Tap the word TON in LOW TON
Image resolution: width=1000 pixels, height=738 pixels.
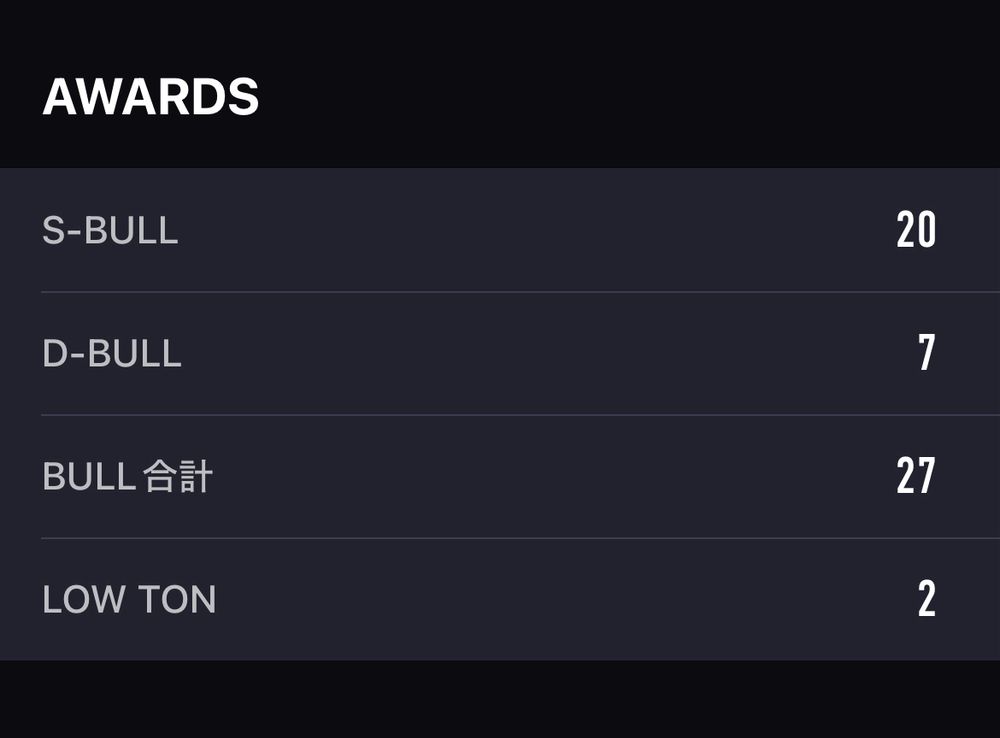(x=177, y=600)
